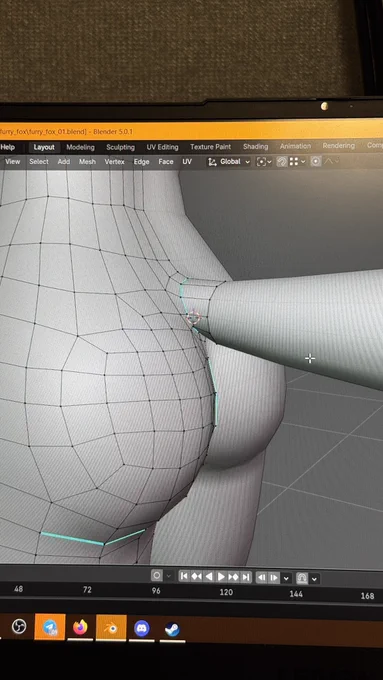
Task: Open the viewport View menu
Action: (13, 161)
